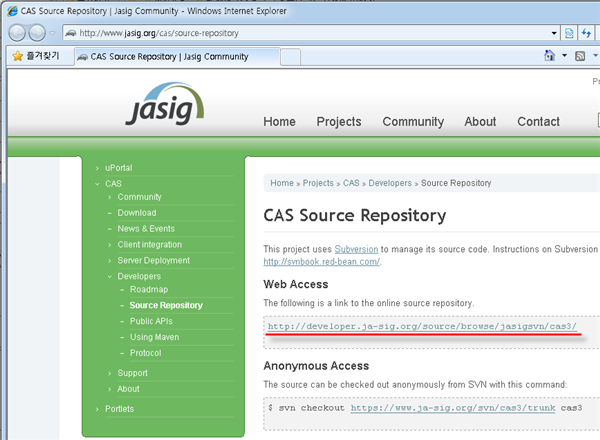Open Protocol sidebar item
Image resolution: width=600 pixels, height=440 pixels.
coord(145,353)
